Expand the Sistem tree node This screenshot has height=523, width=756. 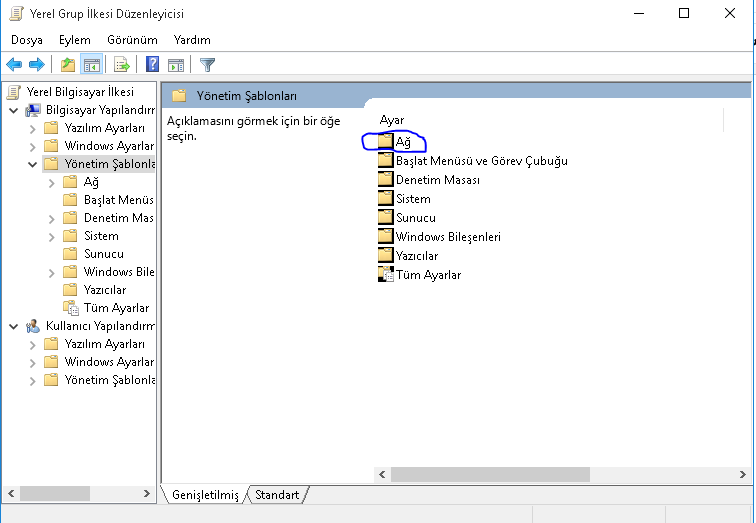(x=52, y=237)
